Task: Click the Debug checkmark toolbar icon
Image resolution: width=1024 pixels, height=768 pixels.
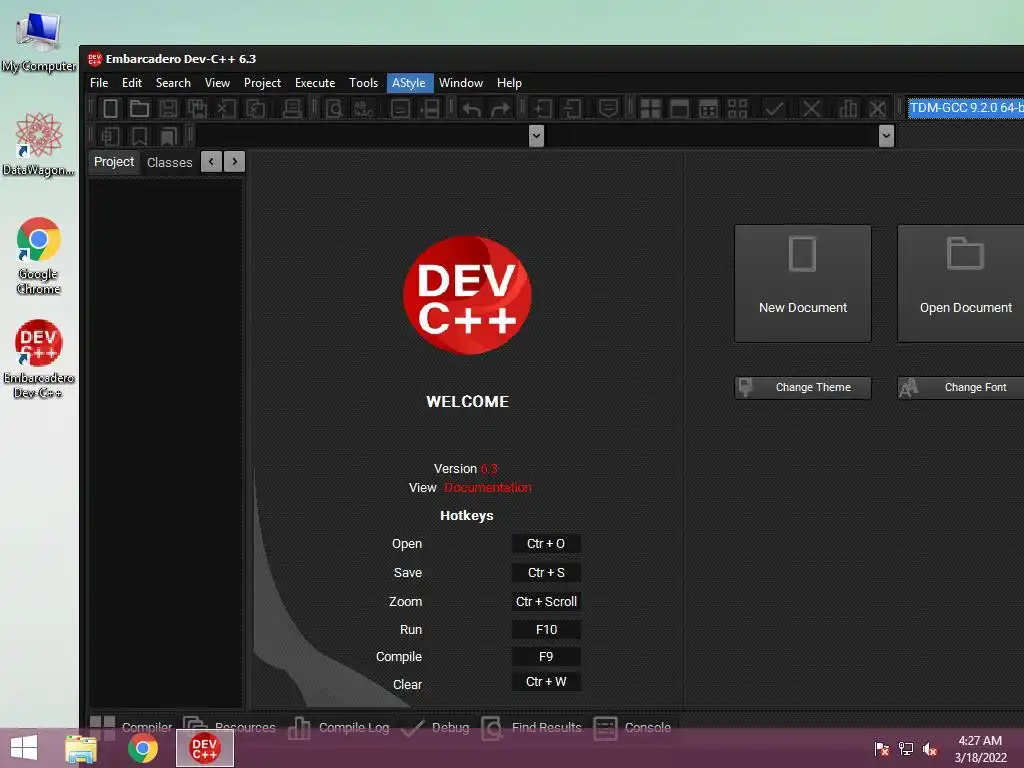Action: tap(774, 108)
